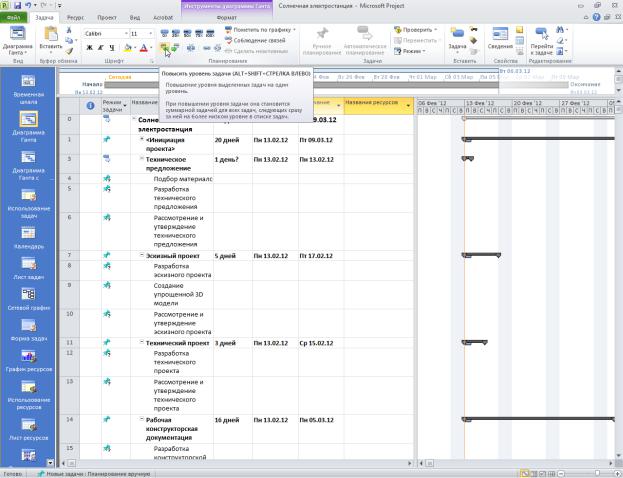Open the Режим dropdown in Задачи group
Screen dimensions: 623x478
tap(410, 51)
